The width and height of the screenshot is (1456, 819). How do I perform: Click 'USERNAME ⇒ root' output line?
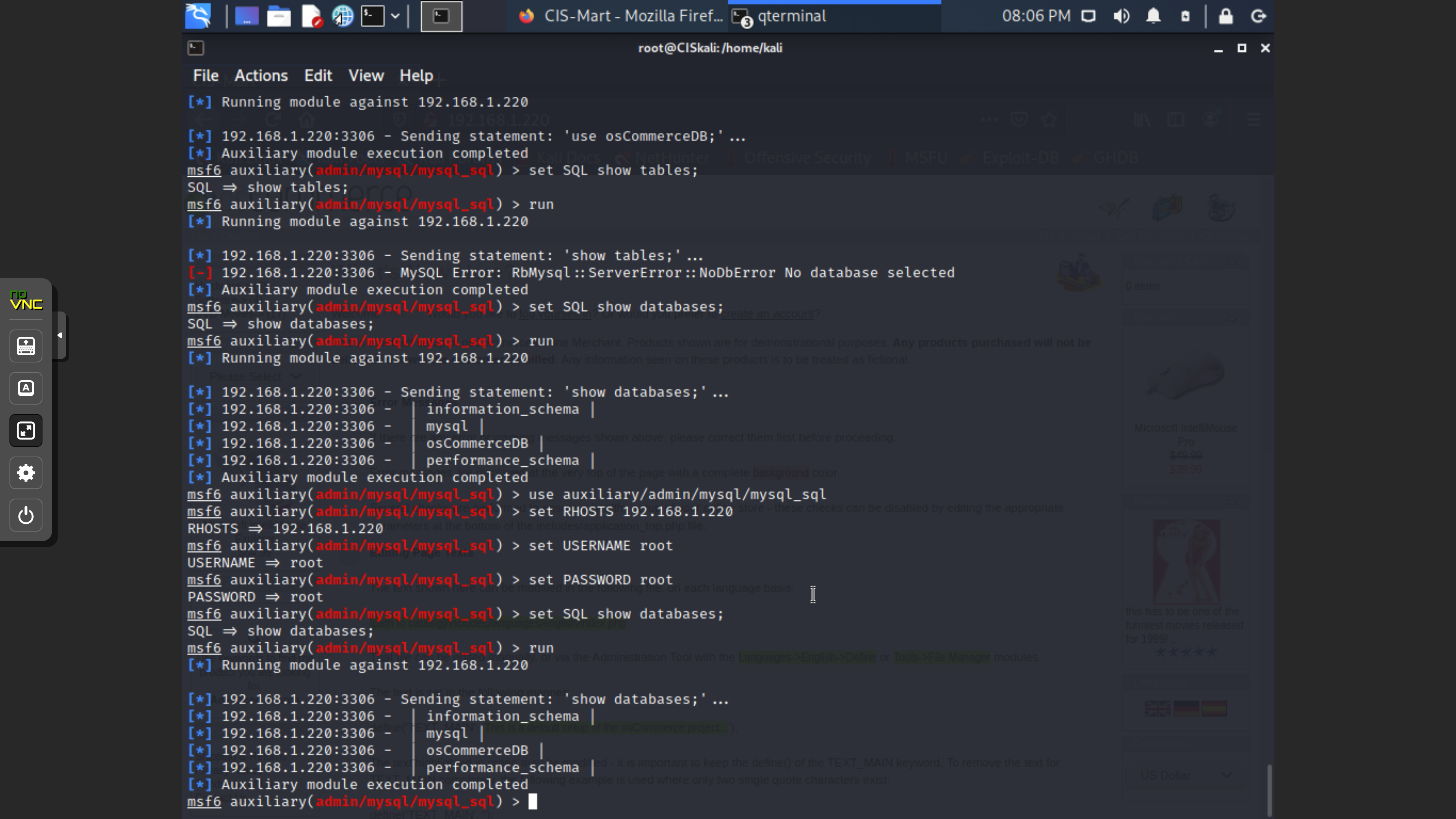click(256, 563)
